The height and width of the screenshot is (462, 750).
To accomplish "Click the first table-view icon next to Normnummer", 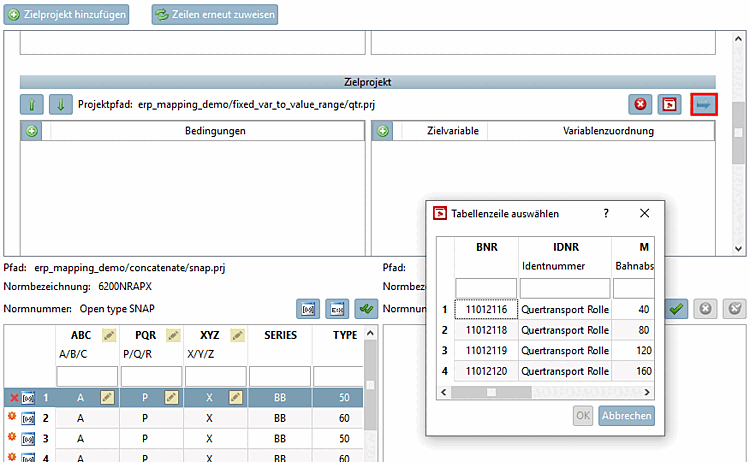I will [x=308, y=309].
